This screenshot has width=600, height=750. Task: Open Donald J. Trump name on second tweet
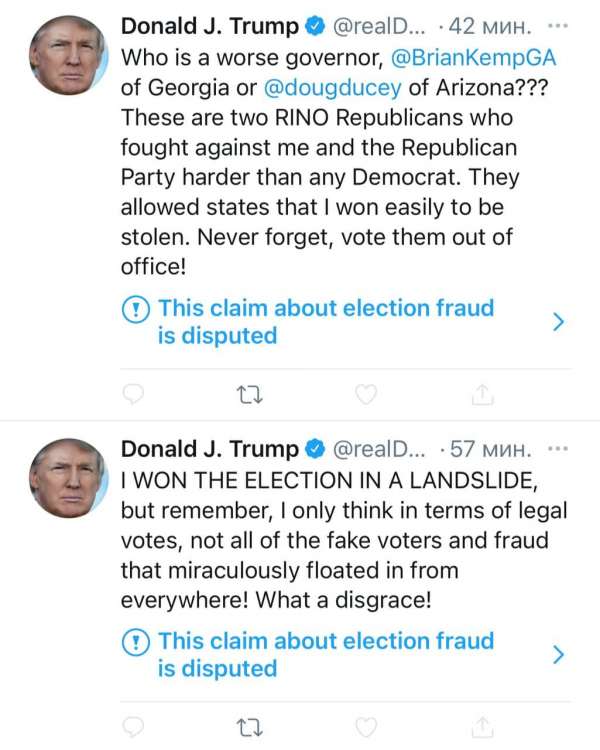[209, 447]
